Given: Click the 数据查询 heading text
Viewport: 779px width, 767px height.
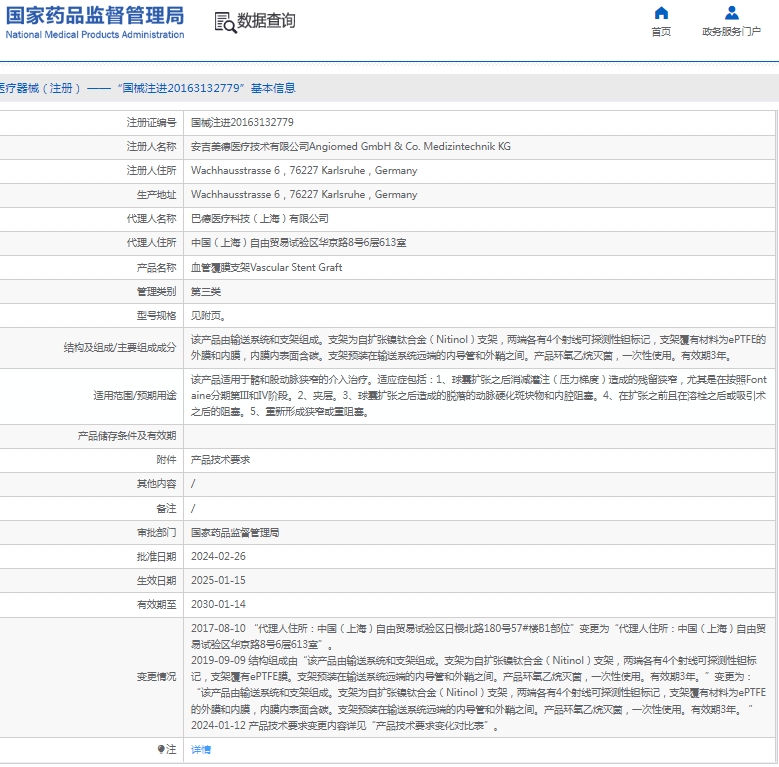Looking at the screenshot, I should [266, 21].
